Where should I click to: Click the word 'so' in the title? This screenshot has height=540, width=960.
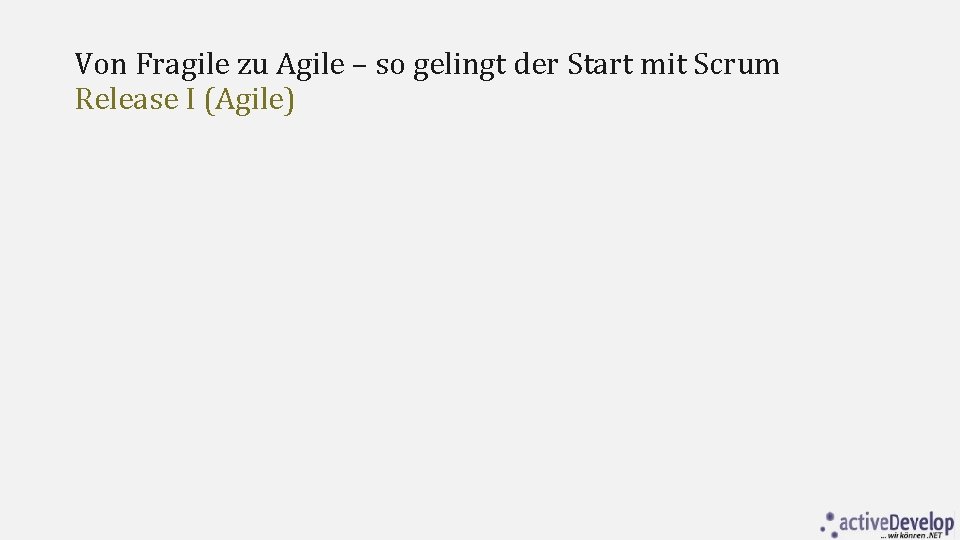(x=389, y=65)
